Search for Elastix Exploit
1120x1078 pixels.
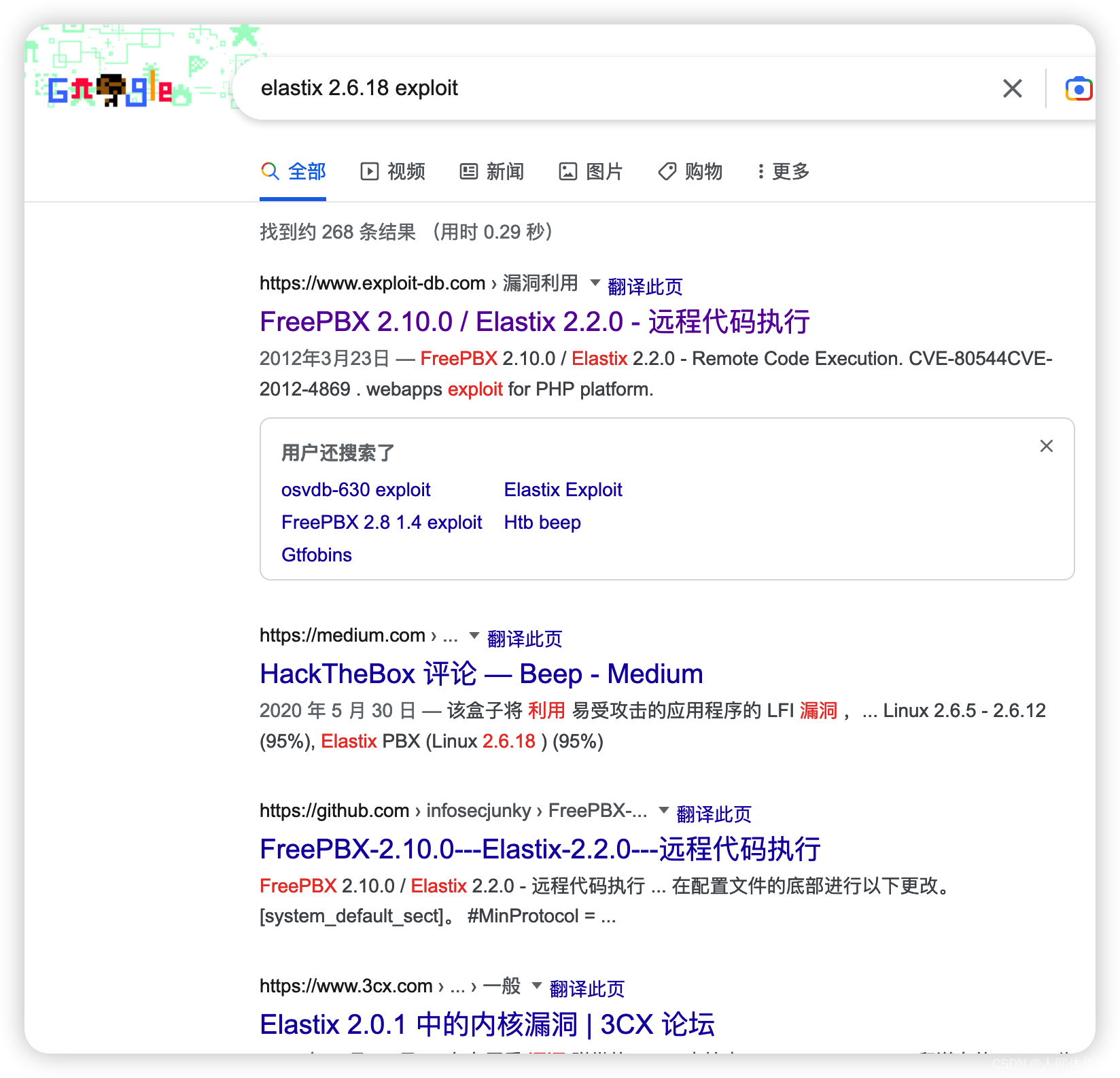tap(563, 489)
